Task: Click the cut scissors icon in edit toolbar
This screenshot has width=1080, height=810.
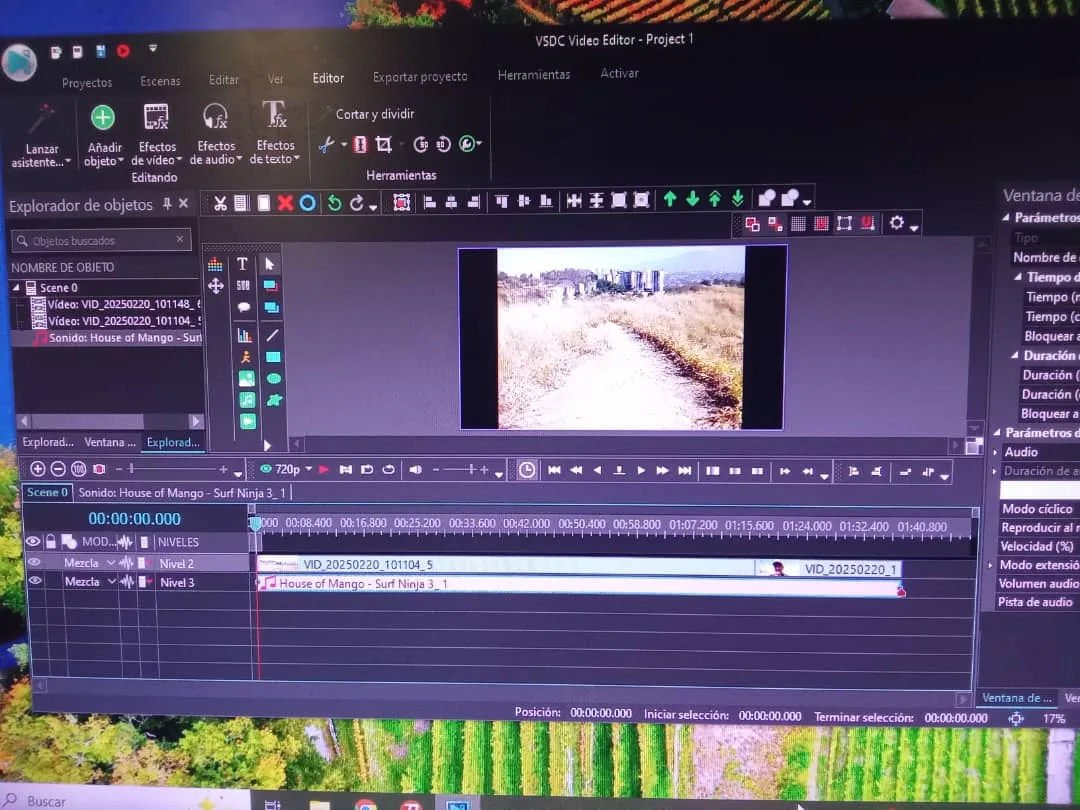Action: click(220, 203)
